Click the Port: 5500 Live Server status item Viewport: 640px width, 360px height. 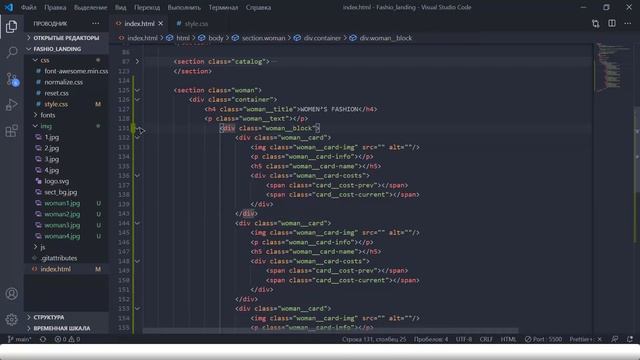[x=543, y=339]
